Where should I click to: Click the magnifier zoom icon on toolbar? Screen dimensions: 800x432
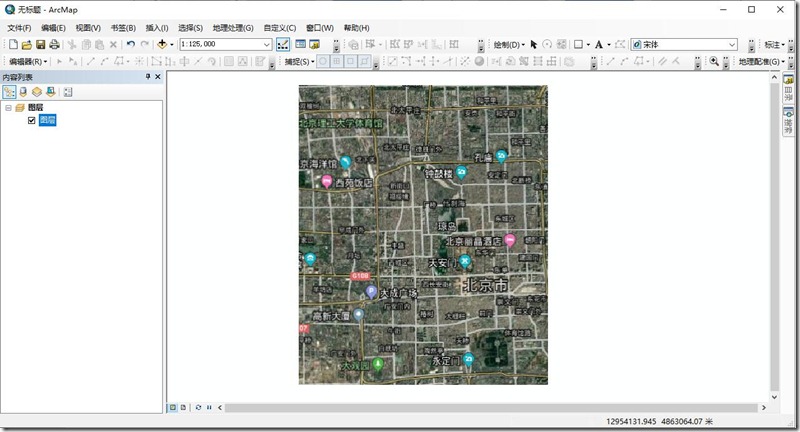pyautogui.click(x=714, y=61)
